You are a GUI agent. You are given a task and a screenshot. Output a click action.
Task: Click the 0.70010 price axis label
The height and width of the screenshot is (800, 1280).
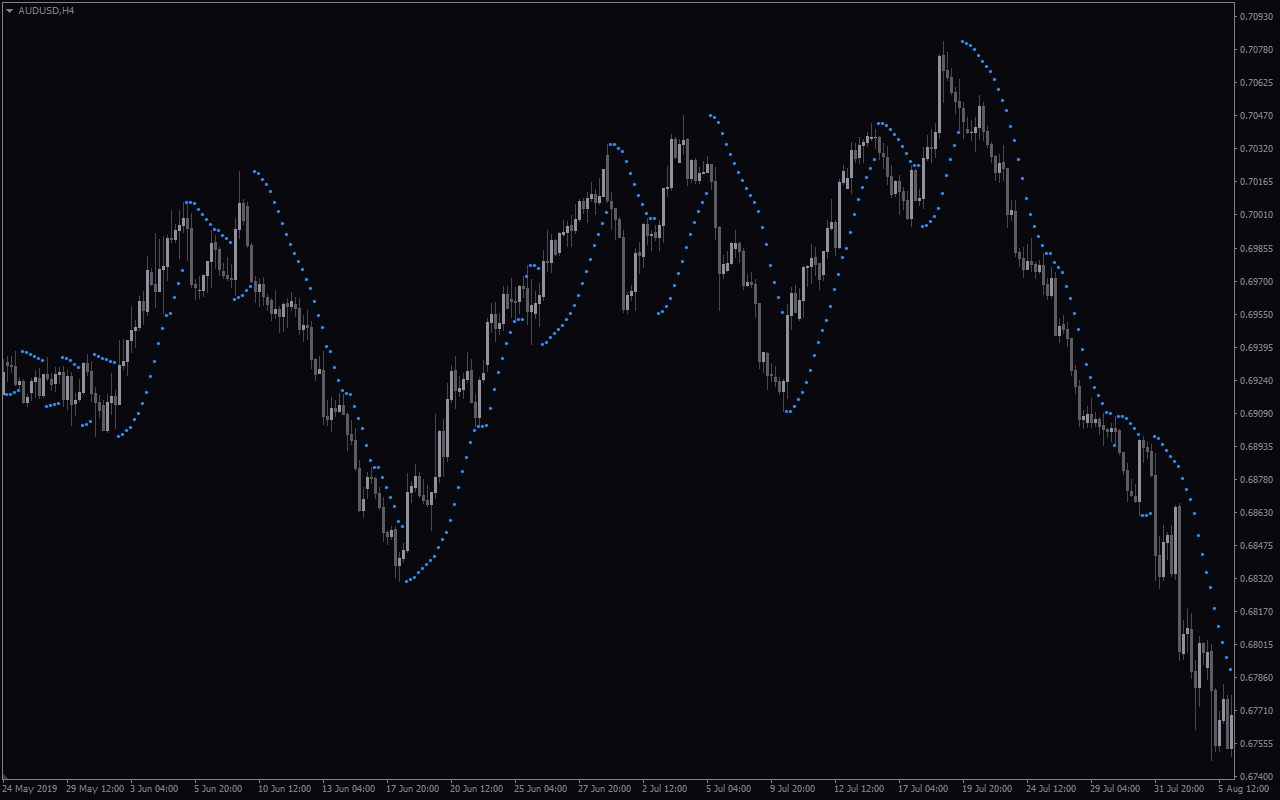[1256, 214]
